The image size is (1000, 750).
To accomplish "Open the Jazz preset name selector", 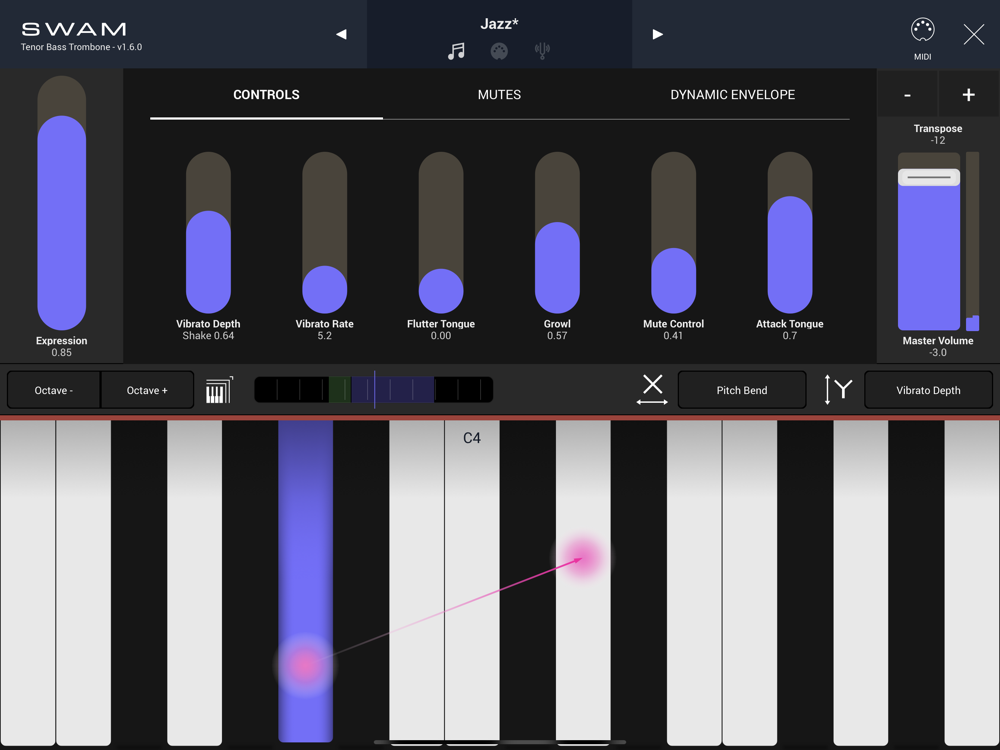I will point(499,24).
